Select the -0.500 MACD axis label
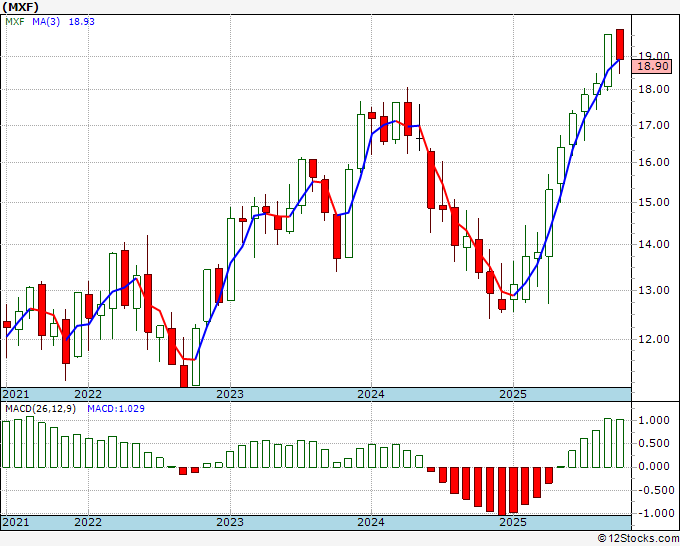The height and width of the screenshot is (546, 680). tap(655, 490)
